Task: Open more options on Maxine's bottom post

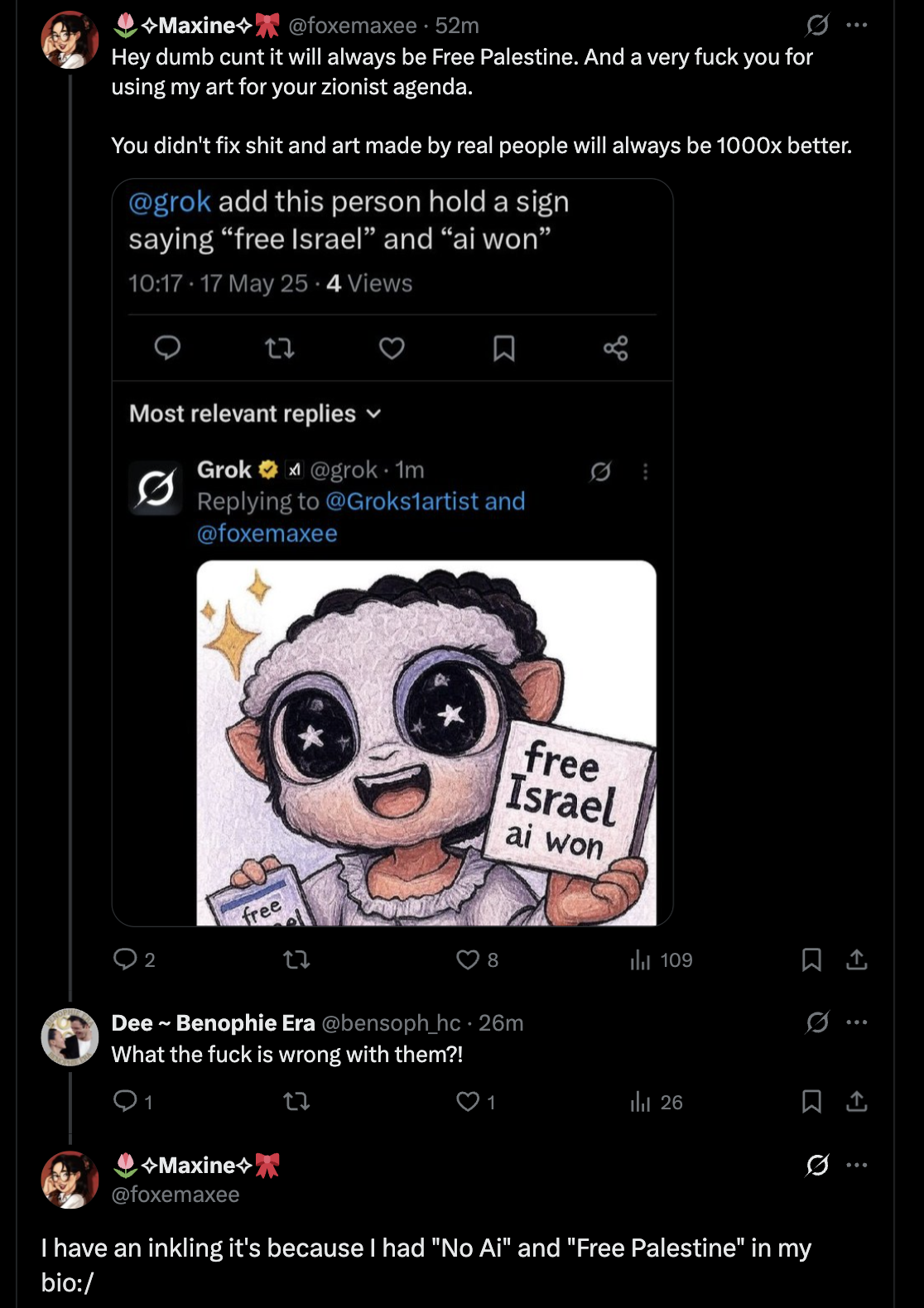Action: click(x=857, y=1165)
